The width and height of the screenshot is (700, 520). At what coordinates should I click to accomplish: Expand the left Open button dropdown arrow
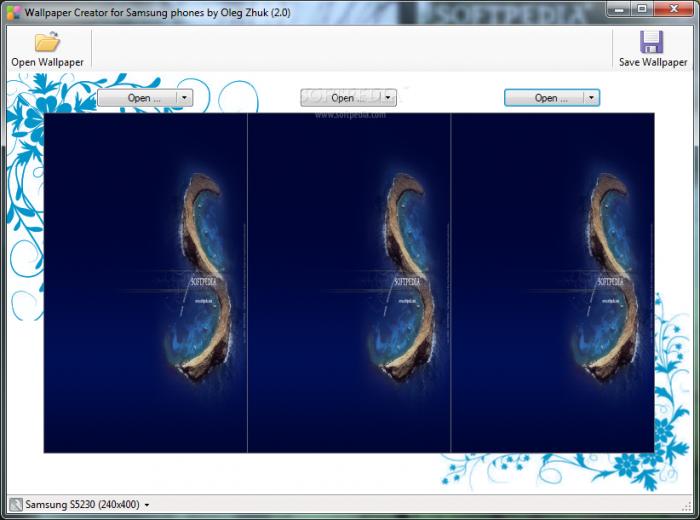184,98
